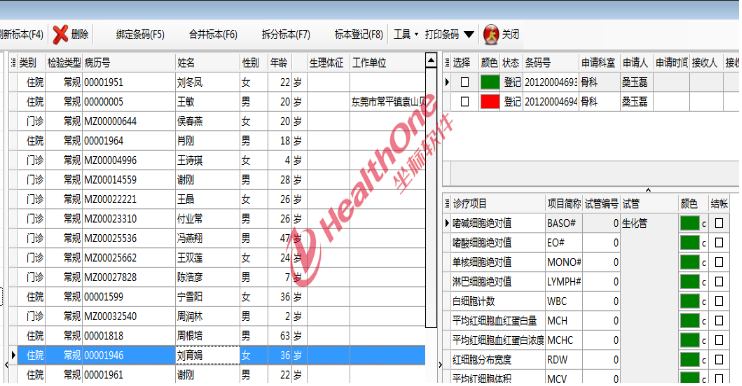Viewport: 742px width, 386px height.
Task: Click the red close icon in toolbar
Action: click(x=491, y=34)
